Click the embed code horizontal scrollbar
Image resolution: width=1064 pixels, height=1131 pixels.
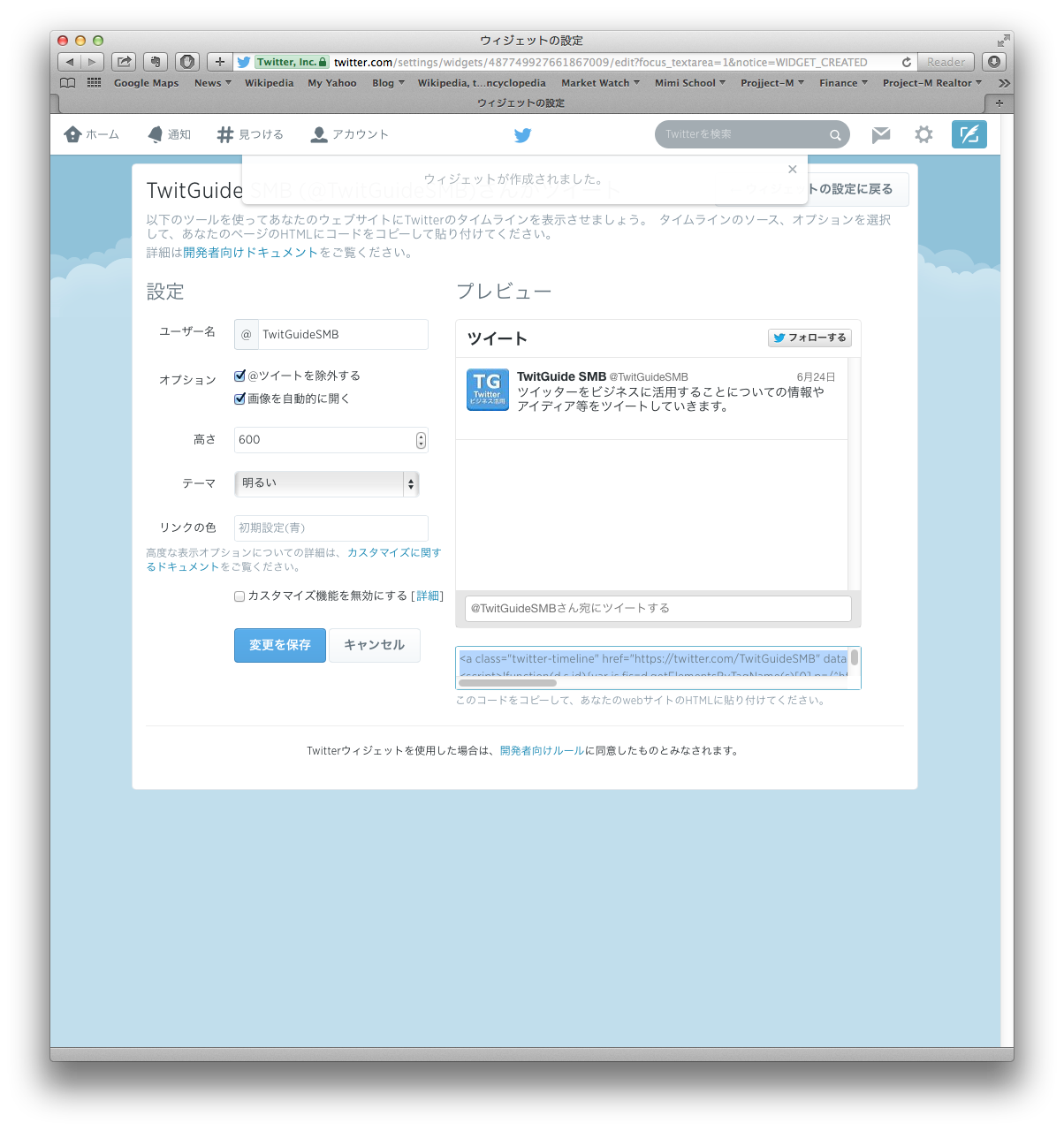point(507,683)
